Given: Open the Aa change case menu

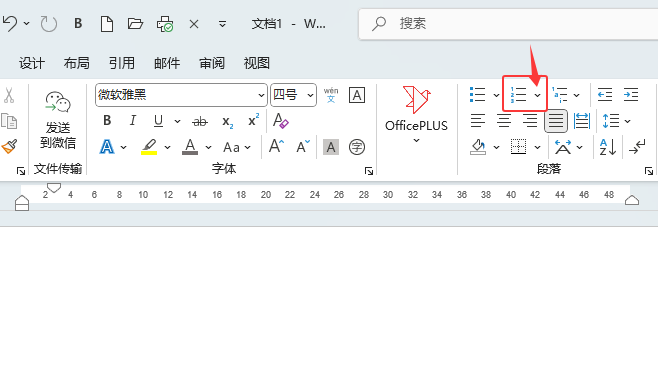Looking at the screenshot, I should tap(236, 147).
